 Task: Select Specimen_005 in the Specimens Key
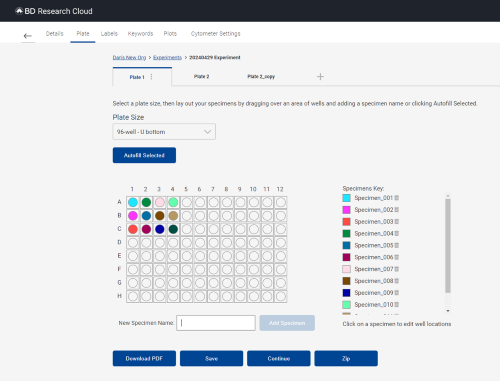374,245
